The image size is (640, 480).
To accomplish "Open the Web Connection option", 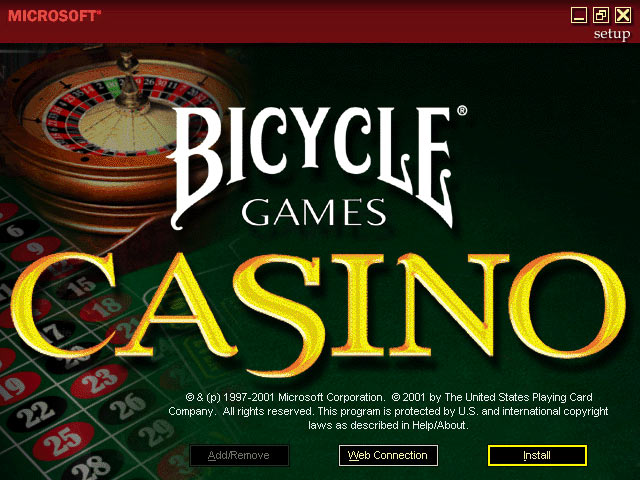I will [x=388, y=455].
